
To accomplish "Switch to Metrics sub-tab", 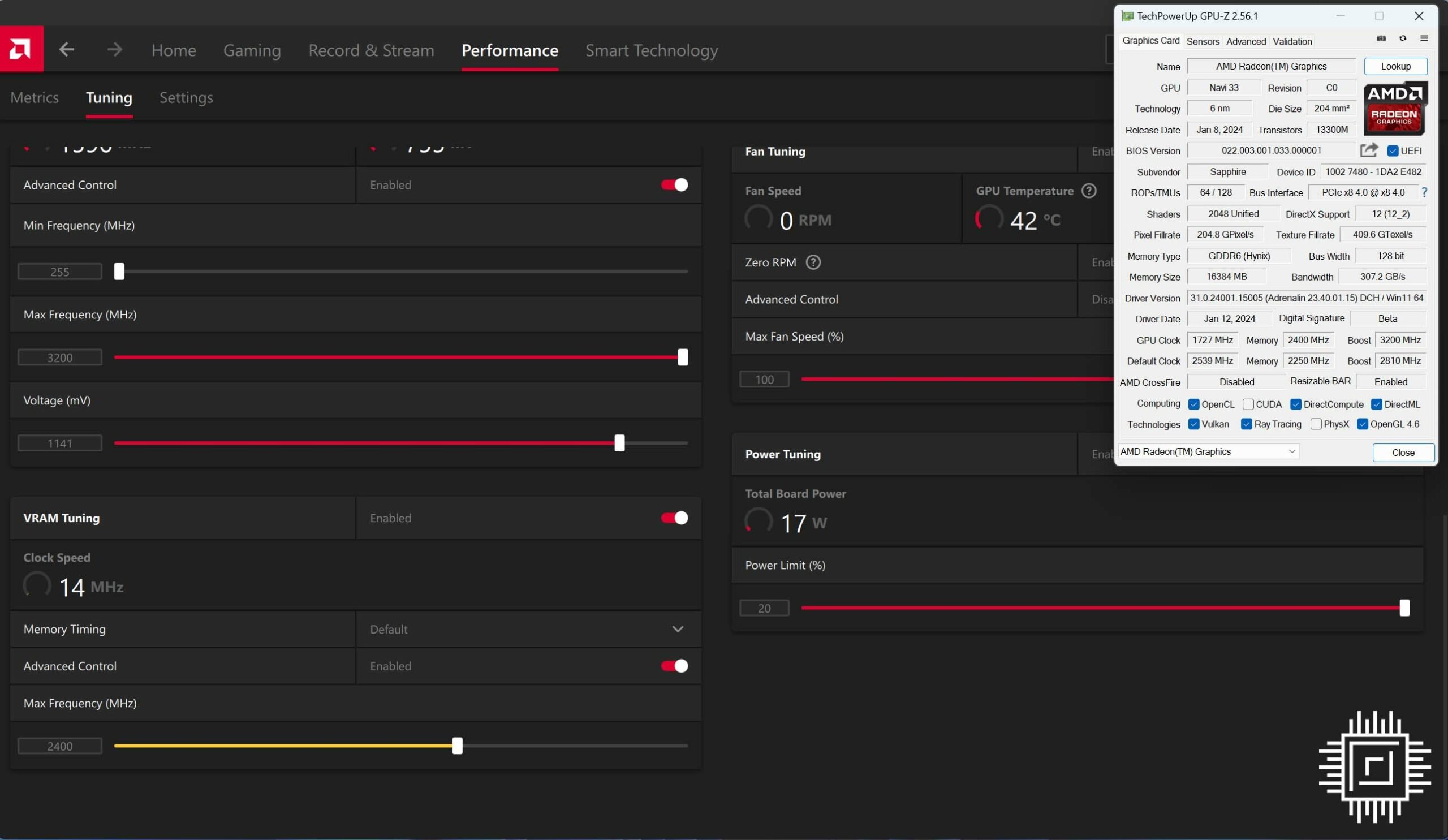I will 35,98.
